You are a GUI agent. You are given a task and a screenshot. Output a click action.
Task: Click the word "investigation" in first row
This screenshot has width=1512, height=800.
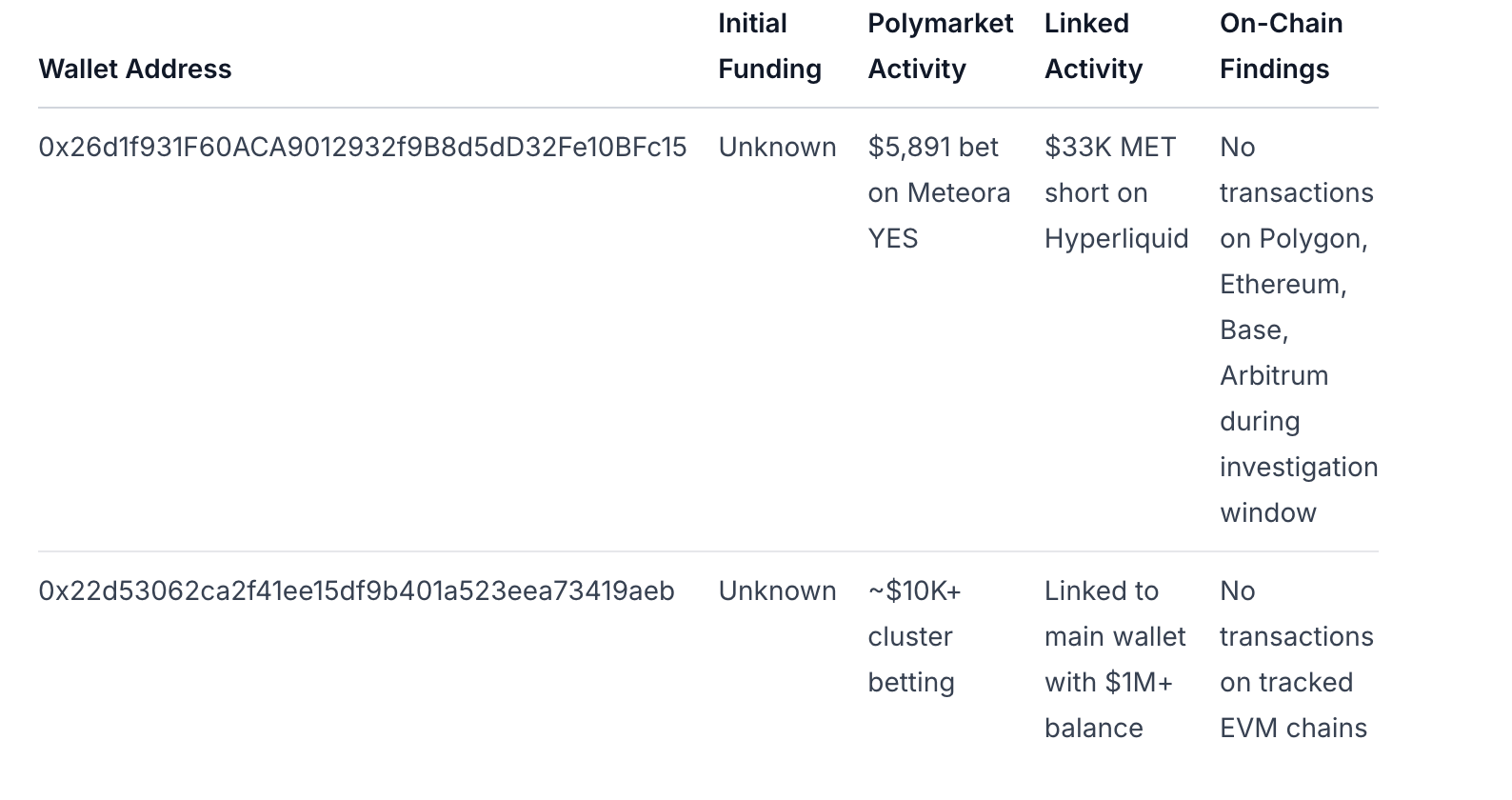point(1299,468)
